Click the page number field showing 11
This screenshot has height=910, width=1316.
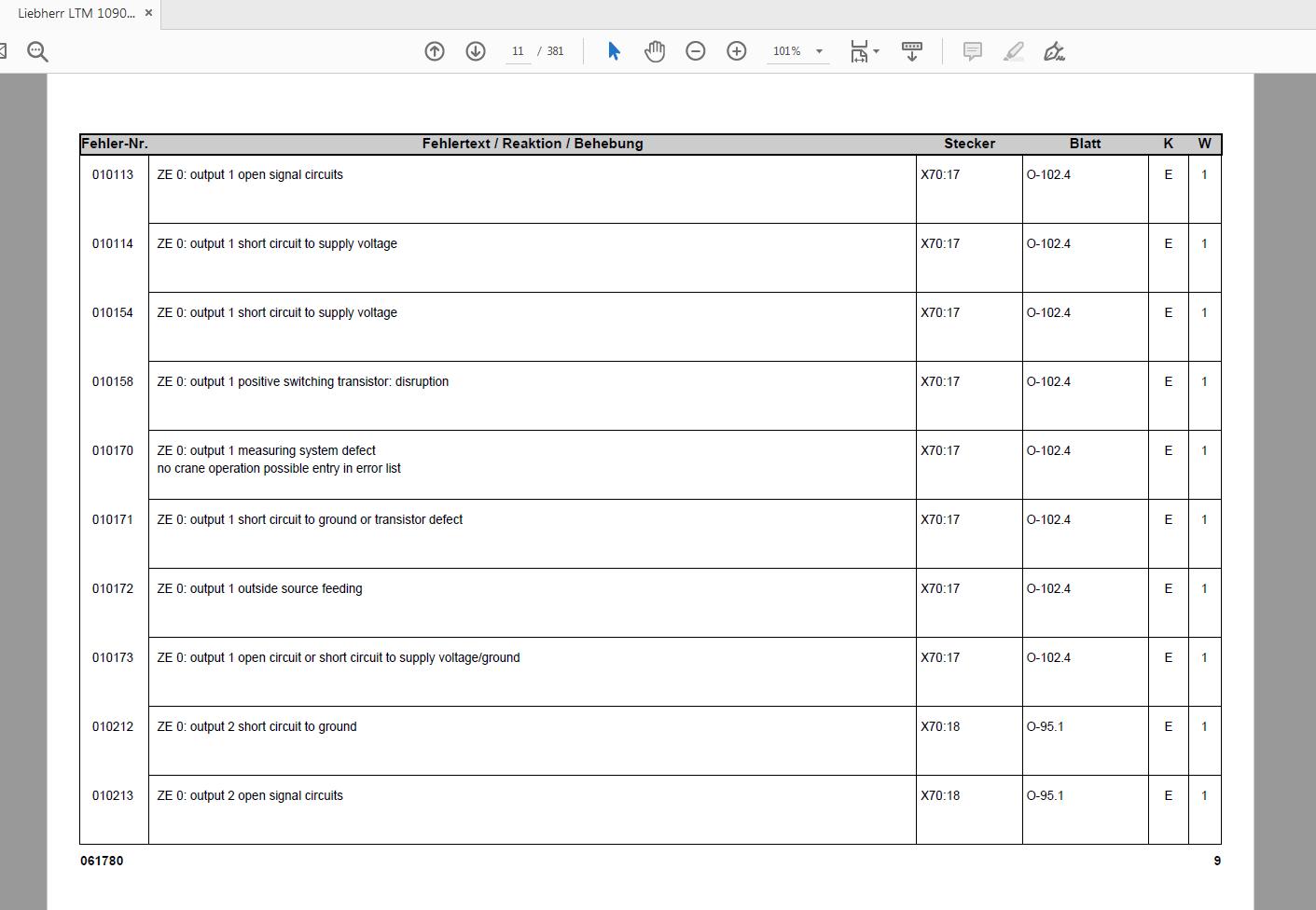tap(518, 51)
